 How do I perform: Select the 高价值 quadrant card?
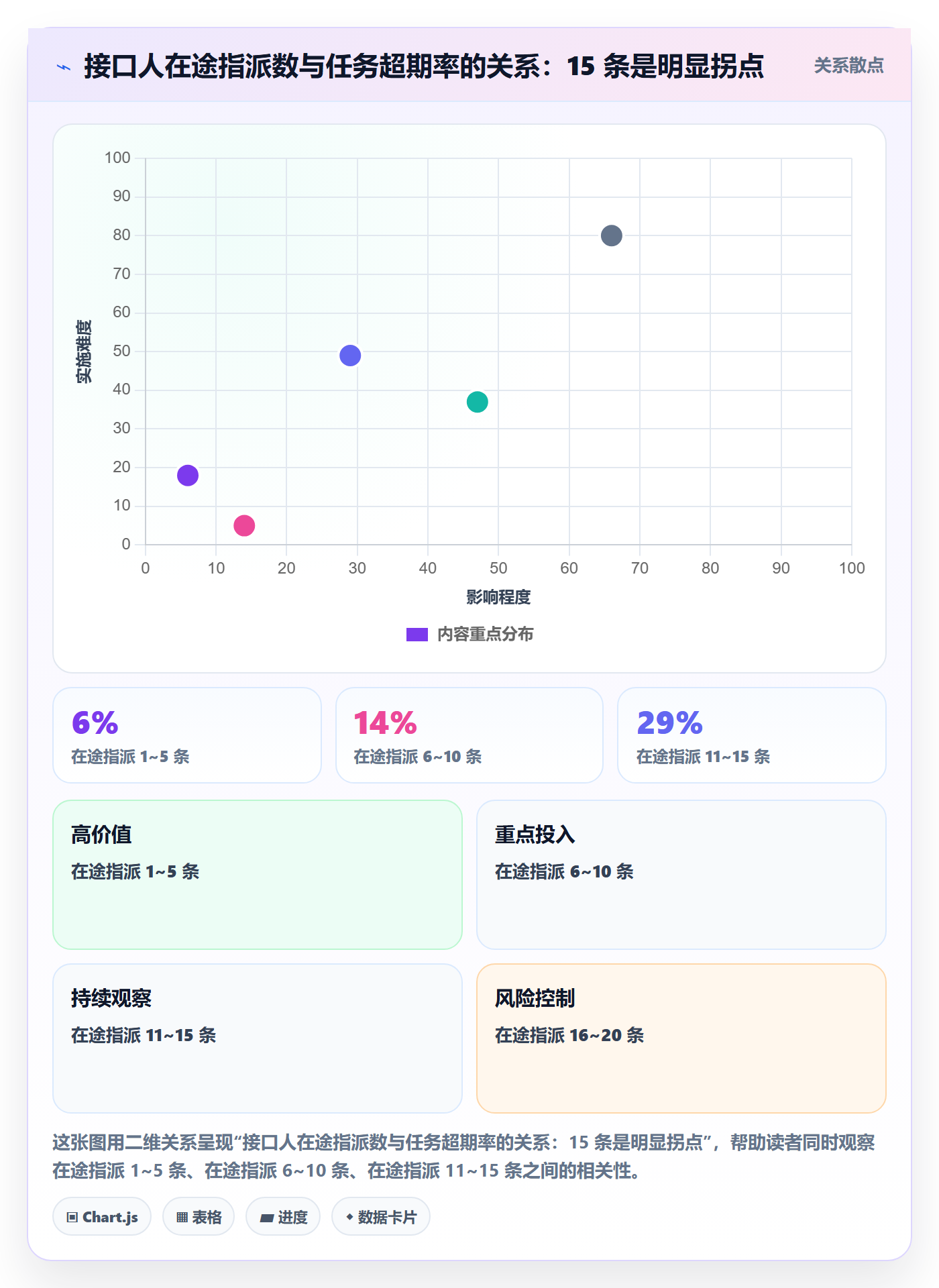(x=258, y=875)
